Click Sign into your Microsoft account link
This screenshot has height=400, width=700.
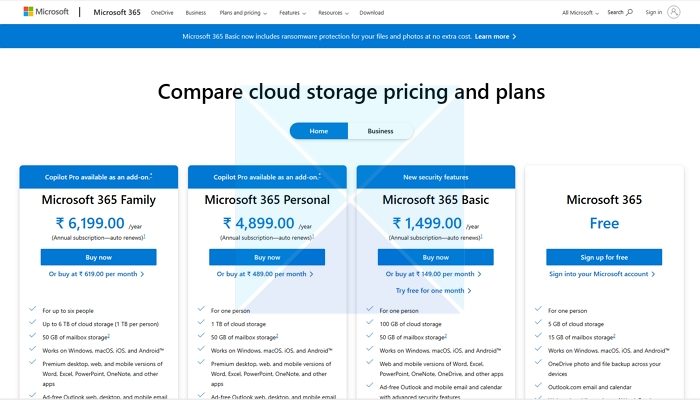pyautogui.click(x=602, y=274)
